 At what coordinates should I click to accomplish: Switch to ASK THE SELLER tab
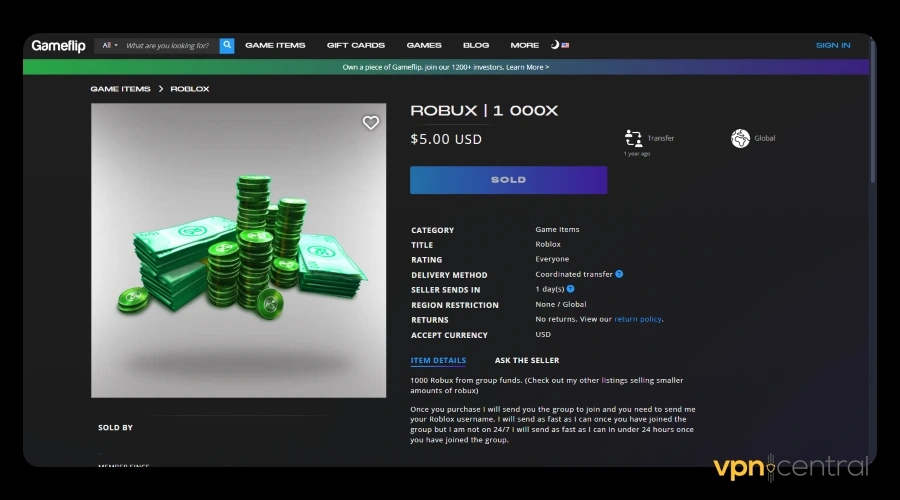coord(527,361)
